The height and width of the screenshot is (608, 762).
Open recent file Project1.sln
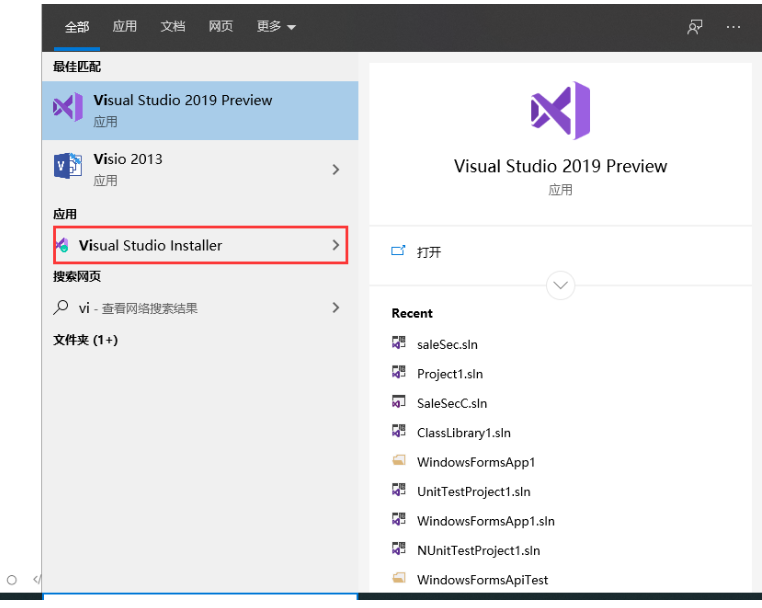pos(450,374)
